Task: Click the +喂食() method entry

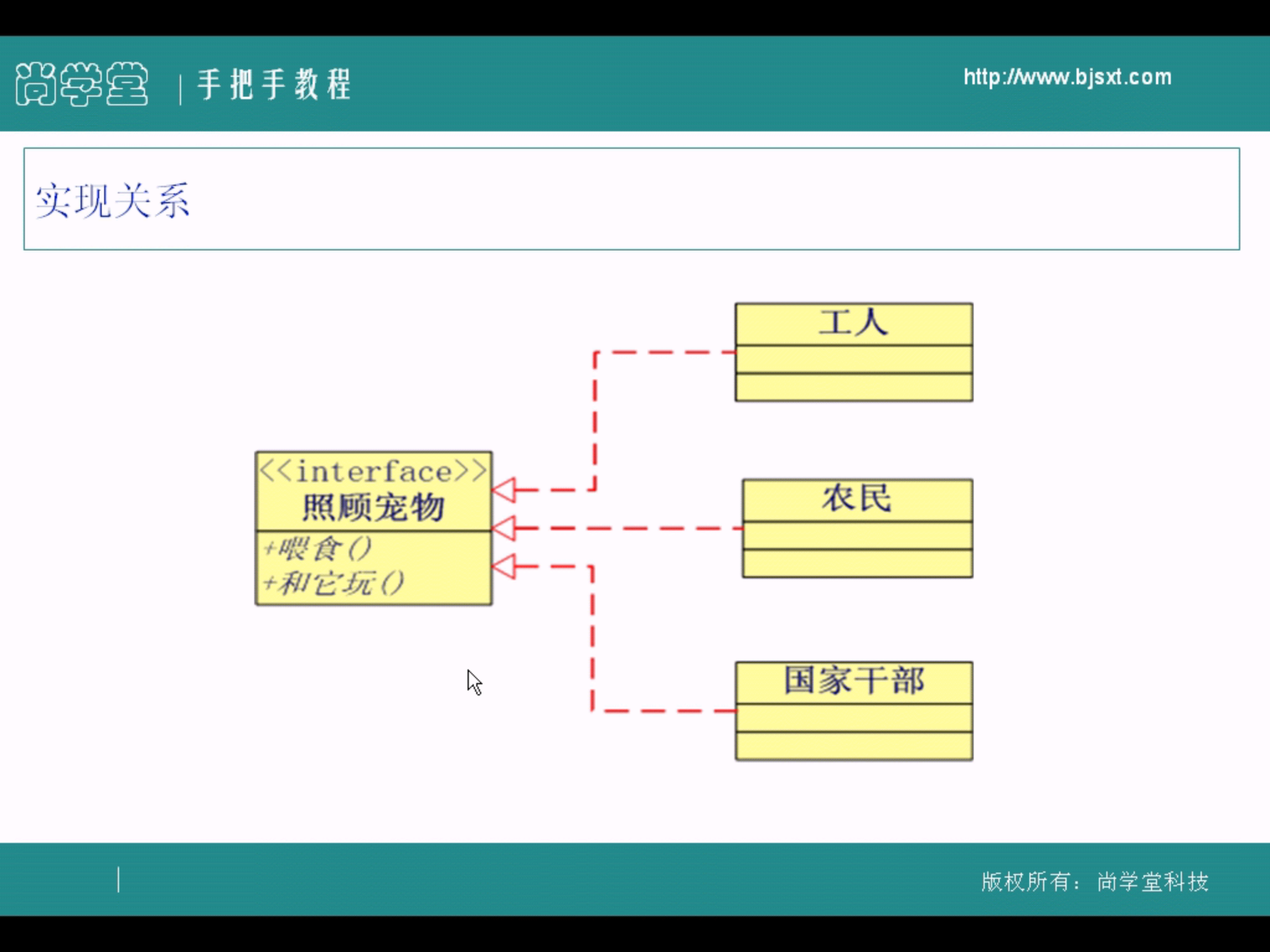Action: coord(317,549)
